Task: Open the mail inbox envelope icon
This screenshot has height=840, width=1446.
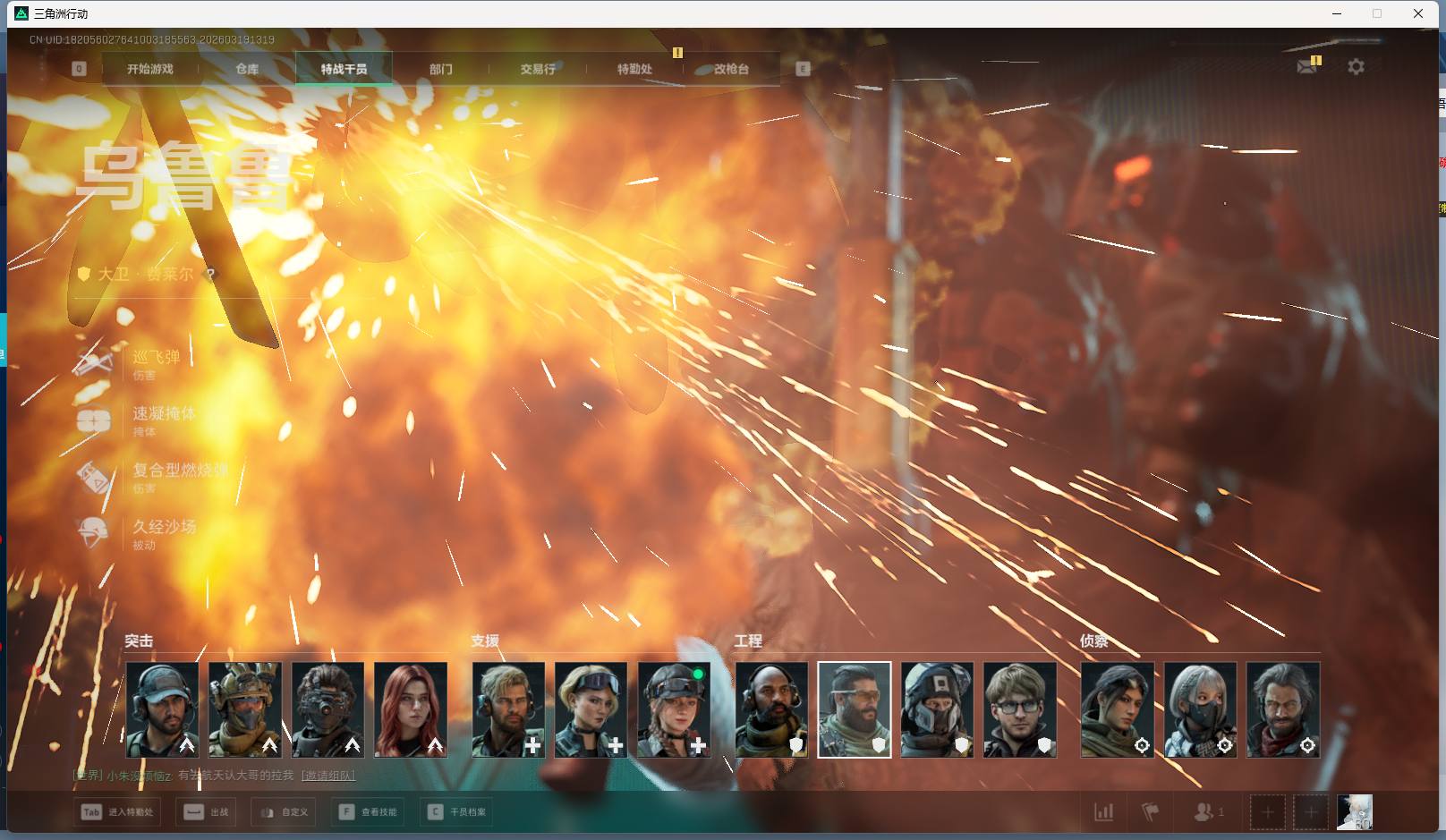Action: 1307,66
